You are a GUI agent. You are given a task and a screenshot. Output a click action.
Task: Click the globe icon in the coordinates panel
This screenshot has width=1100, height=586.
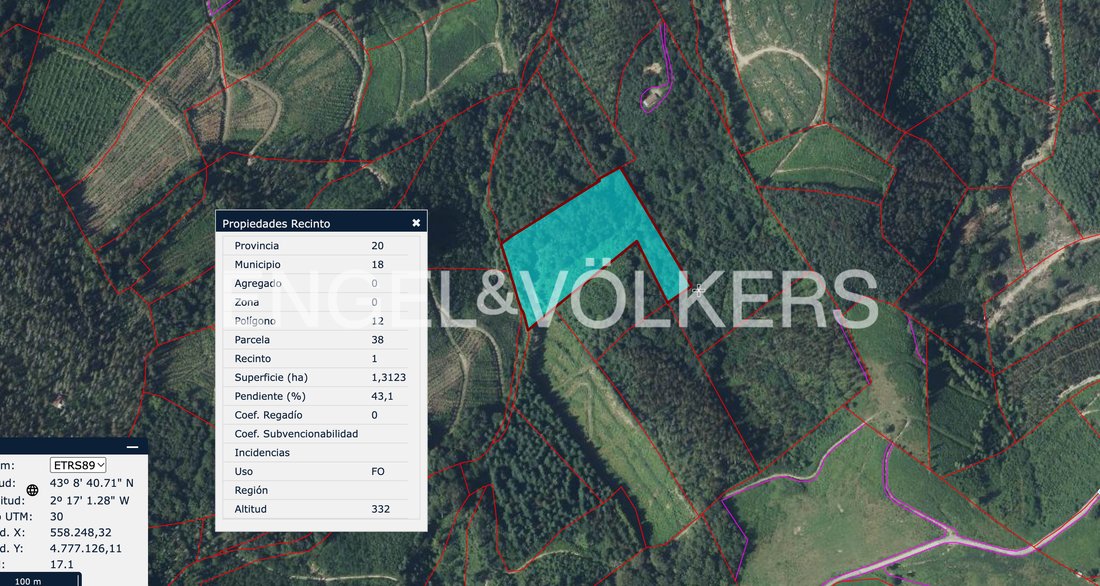click(32, 490)
